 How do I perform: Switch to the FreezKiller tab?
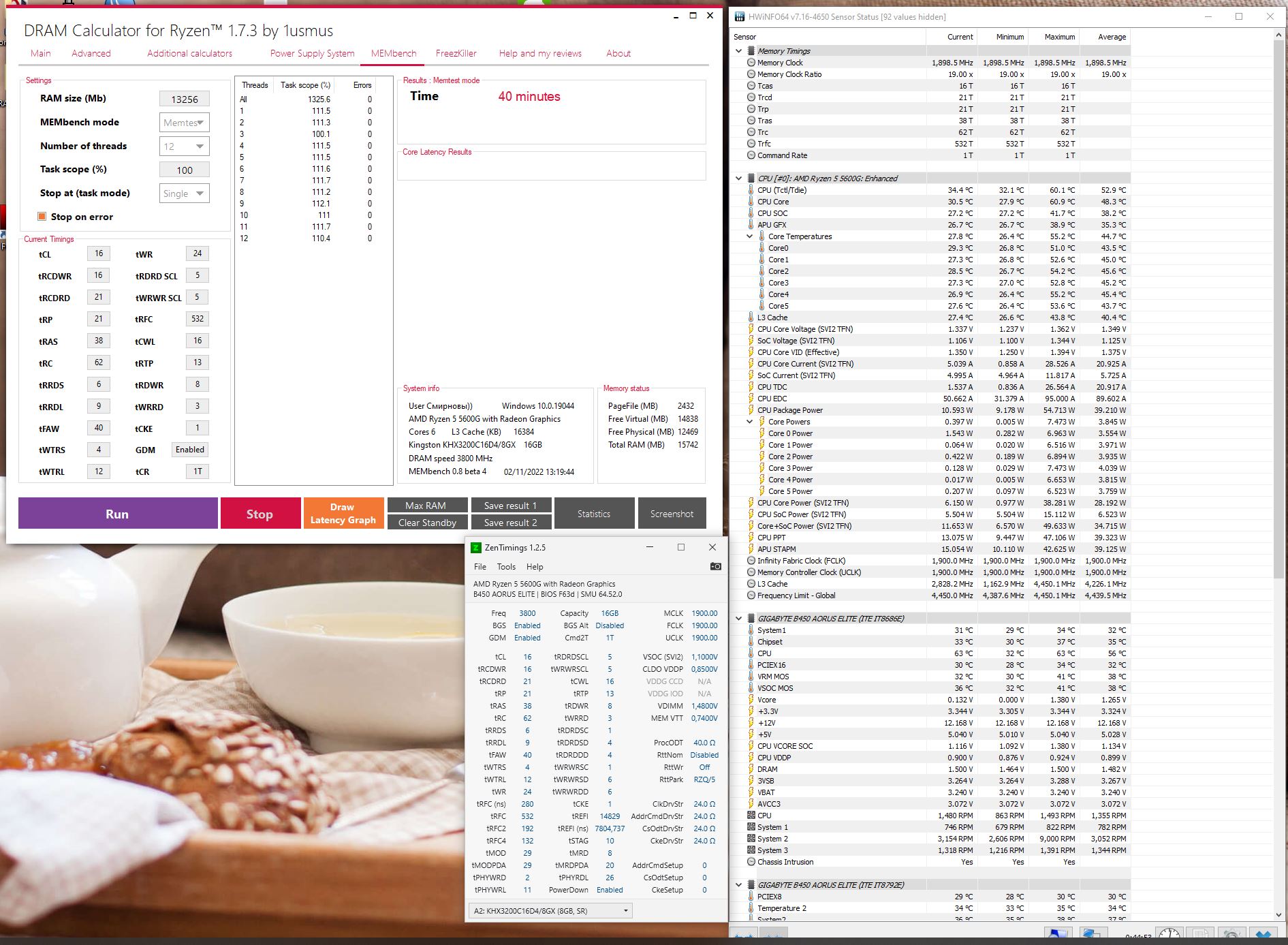pos(456,53)
